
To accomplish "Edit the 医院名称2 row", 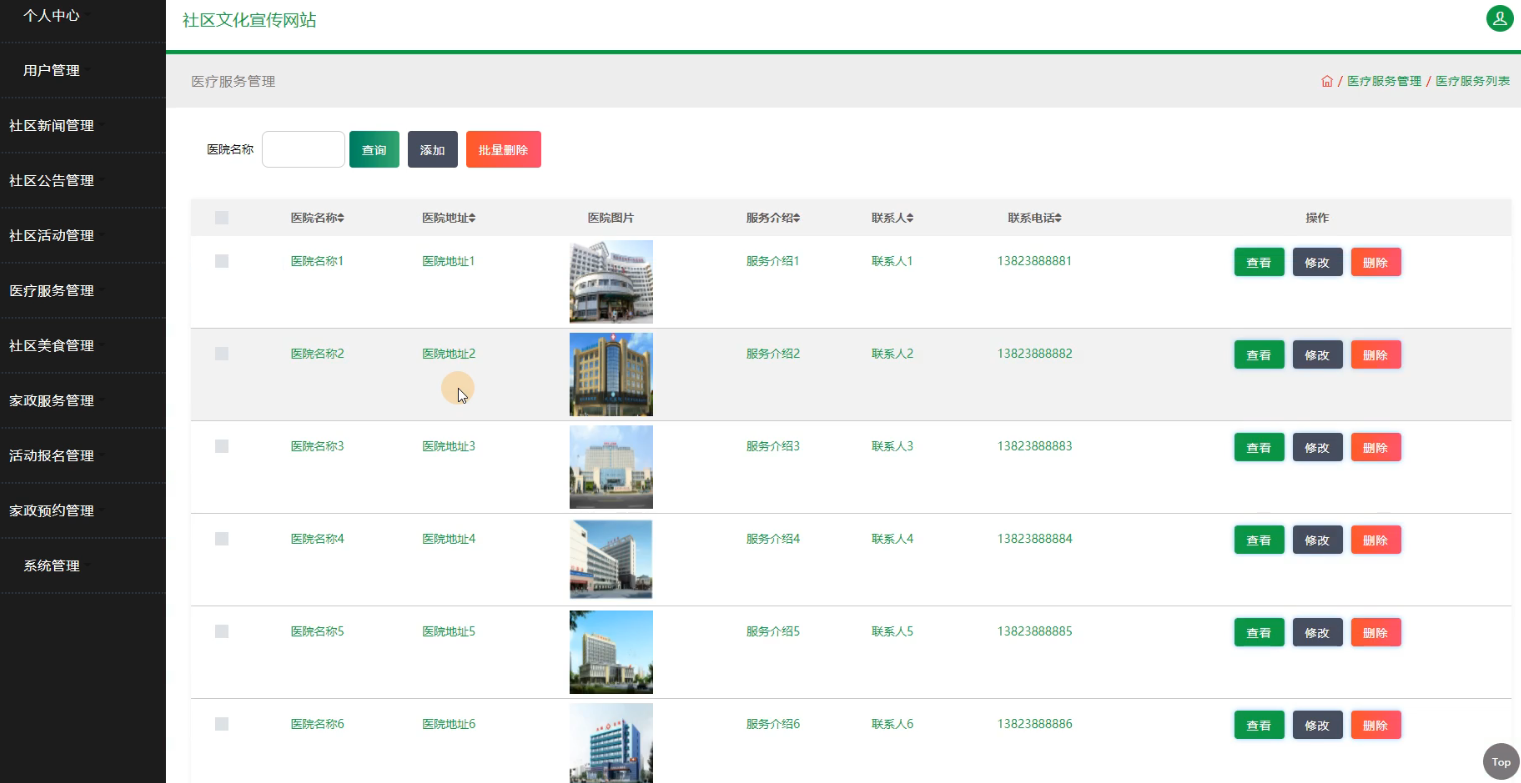I will point(1317,355).
